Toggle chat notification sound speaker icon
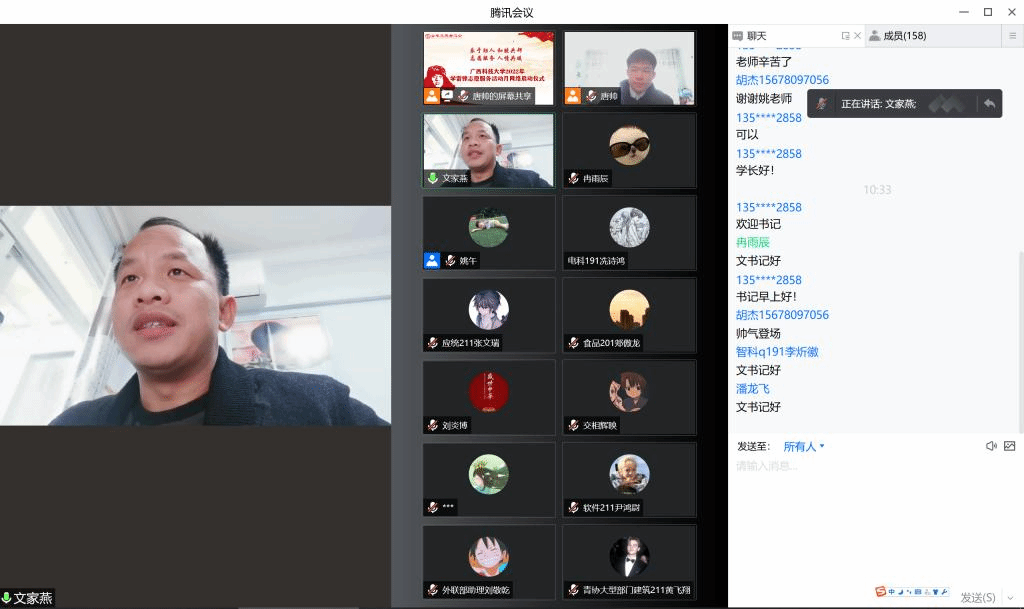1024x609 pixels. tap(991, 446)
